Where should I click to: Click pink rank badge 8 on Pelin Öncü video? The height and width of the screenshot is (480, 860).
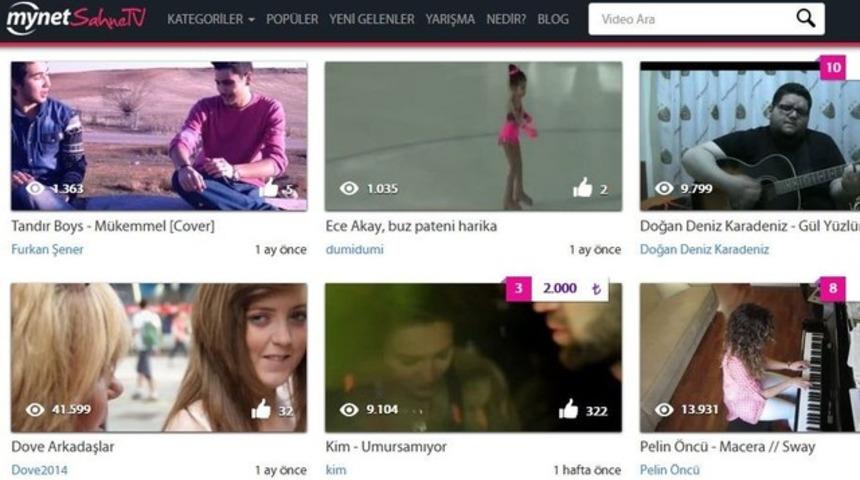(833, 289)
